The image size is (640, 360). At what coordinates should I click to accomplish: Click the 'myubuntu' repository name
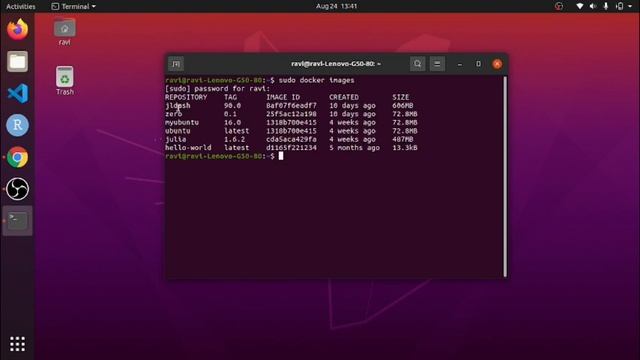pyautogui.click(x=182, y=122)
